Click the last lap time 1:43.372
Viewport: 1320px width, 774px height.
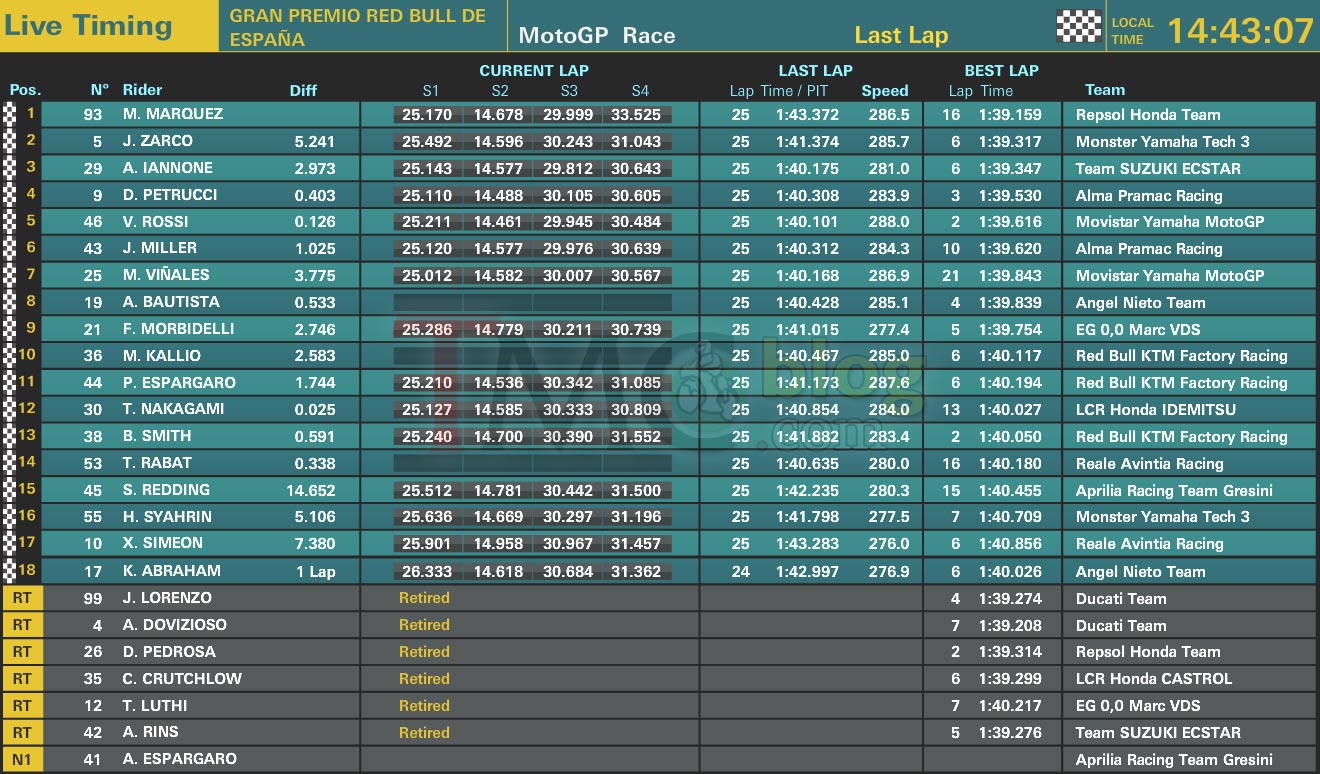807,115
